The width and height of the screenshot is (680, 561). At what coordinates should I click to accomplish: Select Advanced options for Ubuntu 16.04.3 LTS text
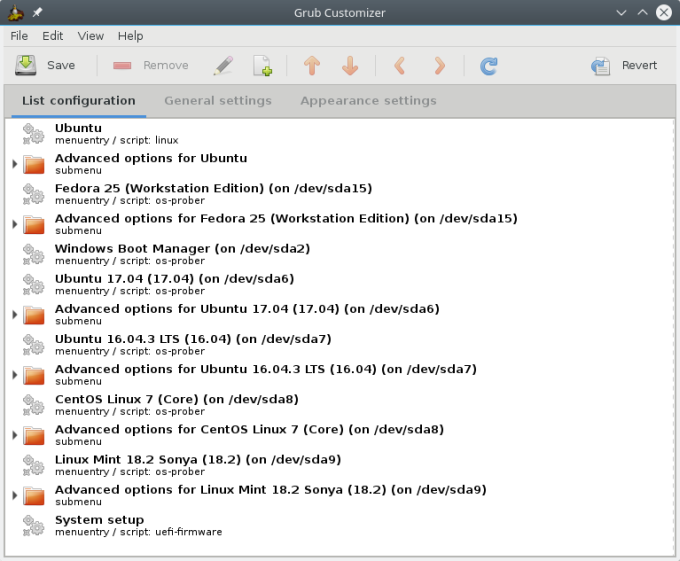click(x=265, y=369)
